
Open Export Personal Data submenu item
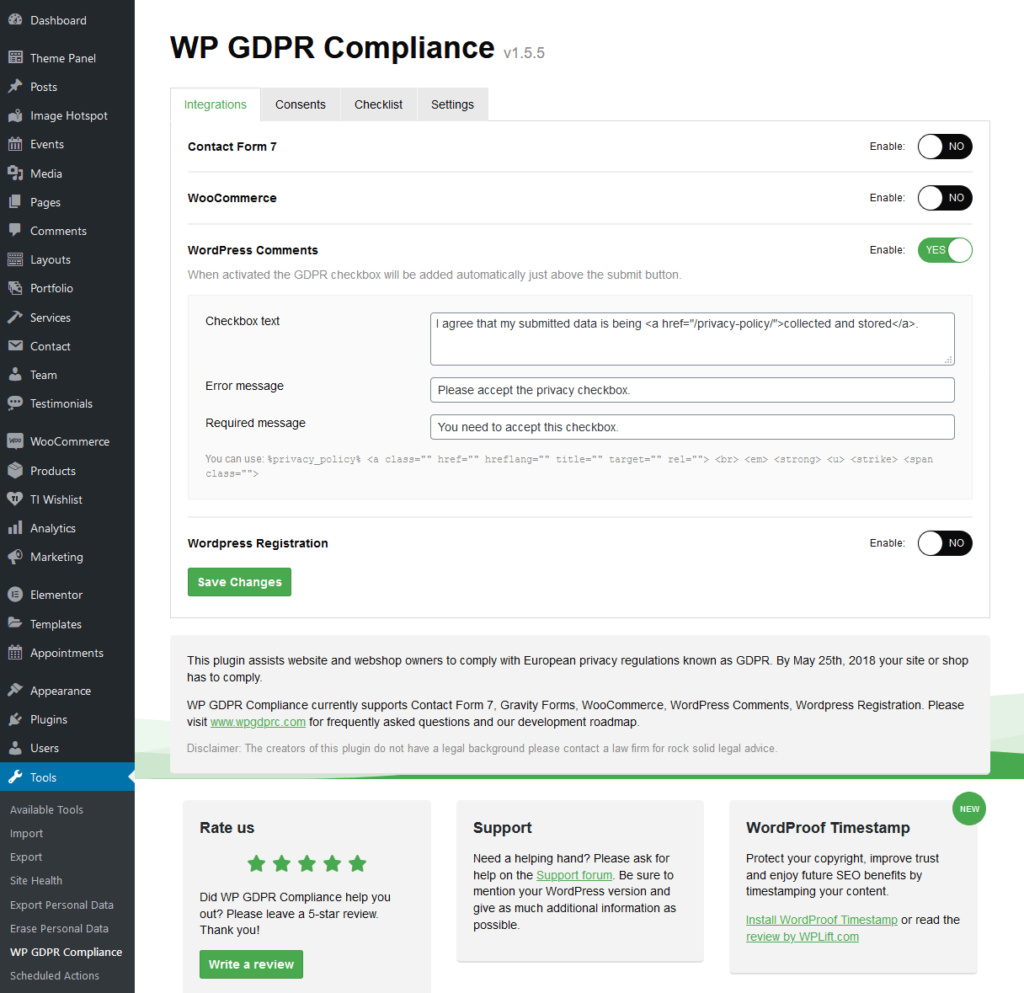61,905
